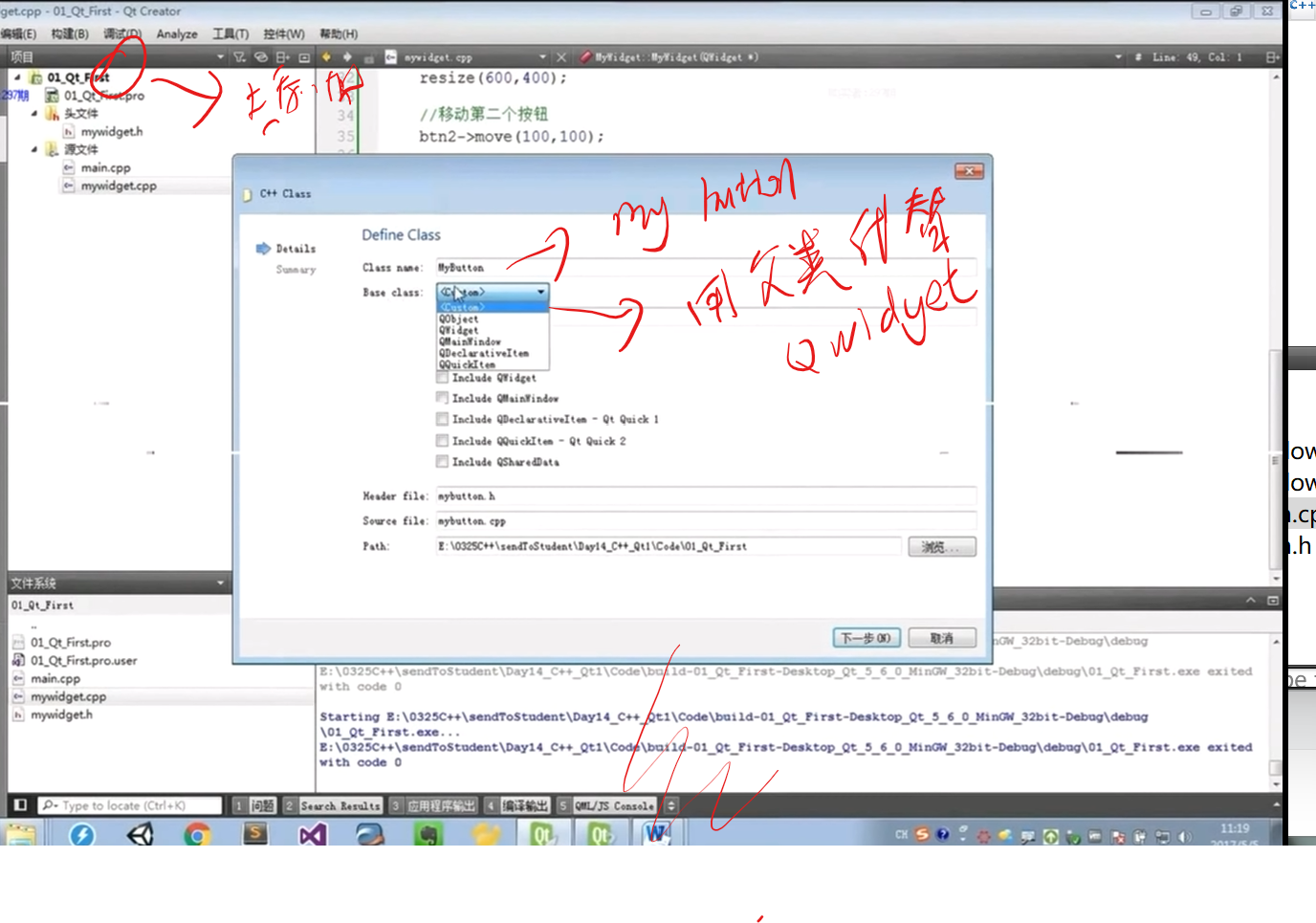The image size is (1316, 923).
Task: Open the Analyze menu
Action: 177,33
